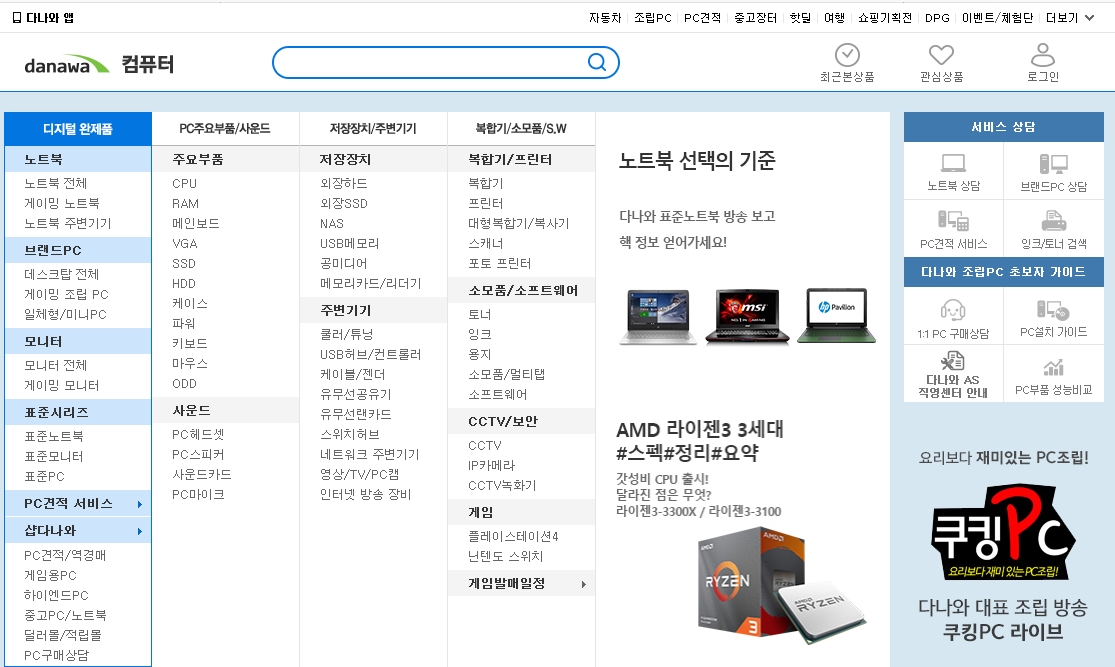This screenshot has height=667, width=1115.
Task: Click the 다나와 앱 phone icon
Action: [17, 18]
